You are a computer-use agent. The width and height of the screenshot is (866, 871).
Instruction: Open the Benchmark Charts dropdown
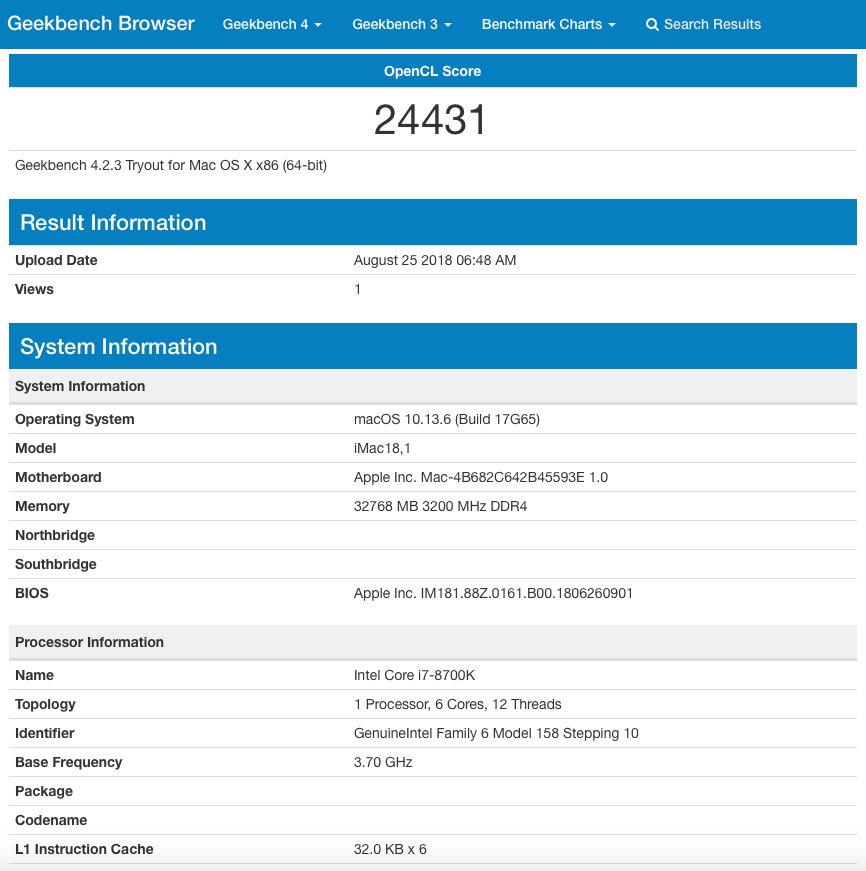coord(548,24)
